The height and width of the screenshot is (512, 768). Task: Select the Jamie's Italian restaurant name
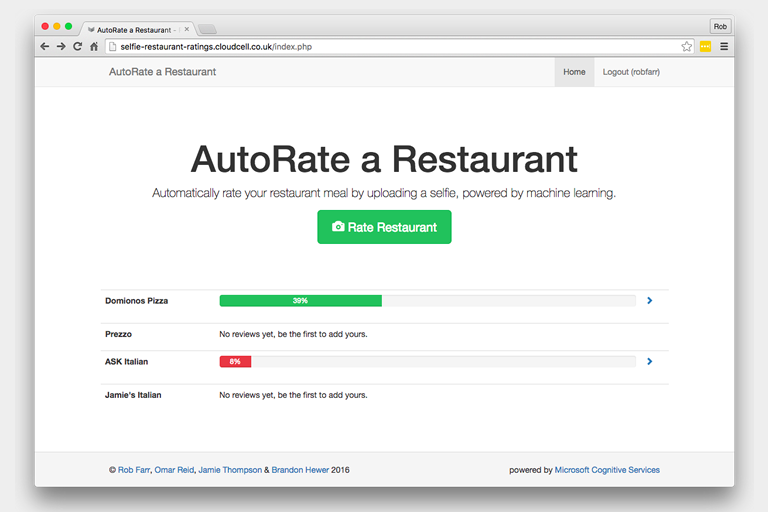pos(133,395)
